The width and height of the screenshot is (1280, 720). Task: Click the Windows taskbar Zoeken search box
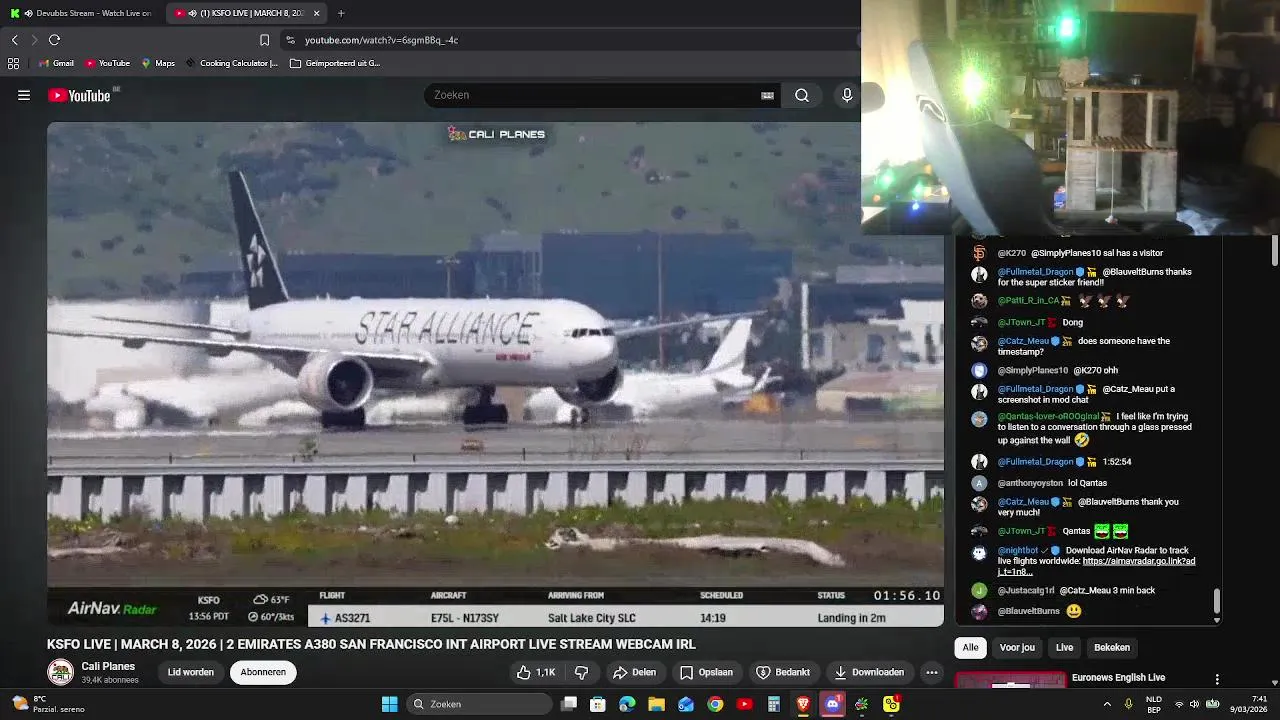click(x=480, y=704)
